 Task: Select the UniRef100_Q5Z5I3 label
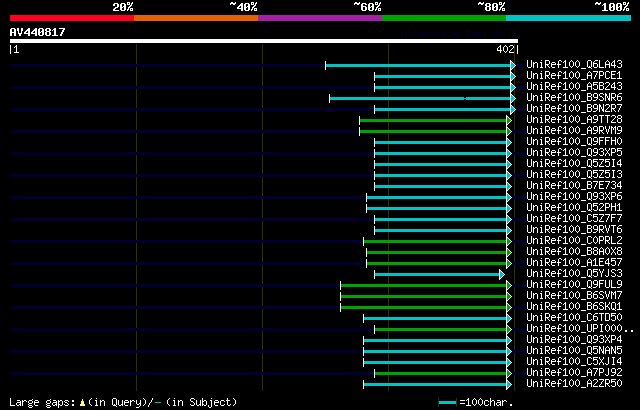click(x=574, y=175)
